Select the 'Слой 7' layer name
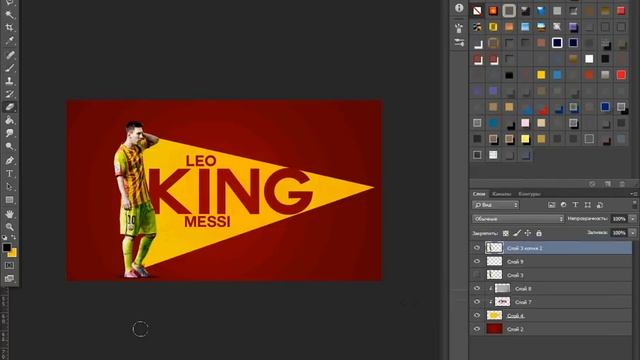Screen dimensions: 640x360 coord(523,302)
